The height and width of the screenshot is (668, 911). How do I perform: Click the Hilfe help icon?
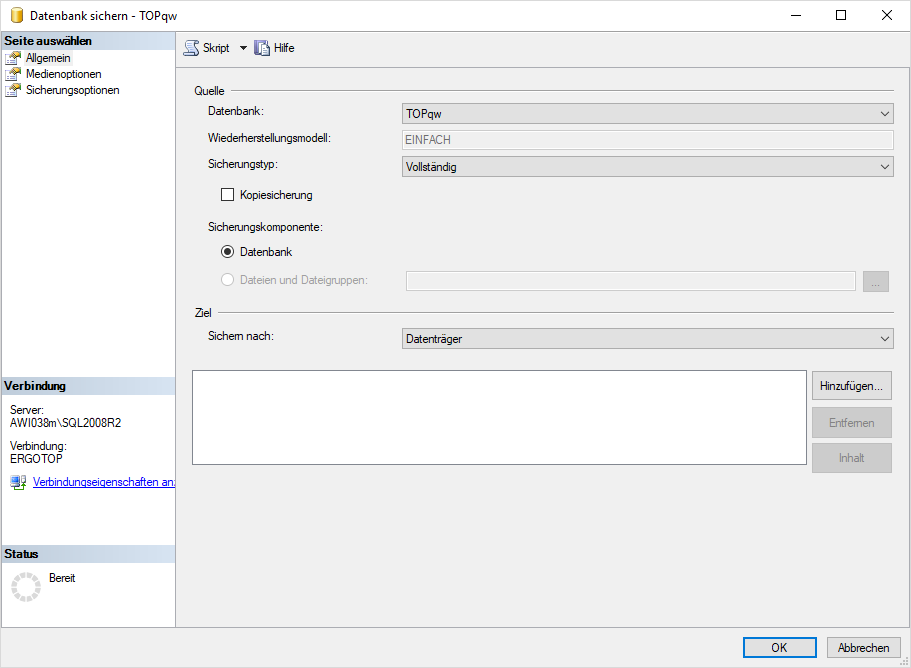[x=262, y=48]
